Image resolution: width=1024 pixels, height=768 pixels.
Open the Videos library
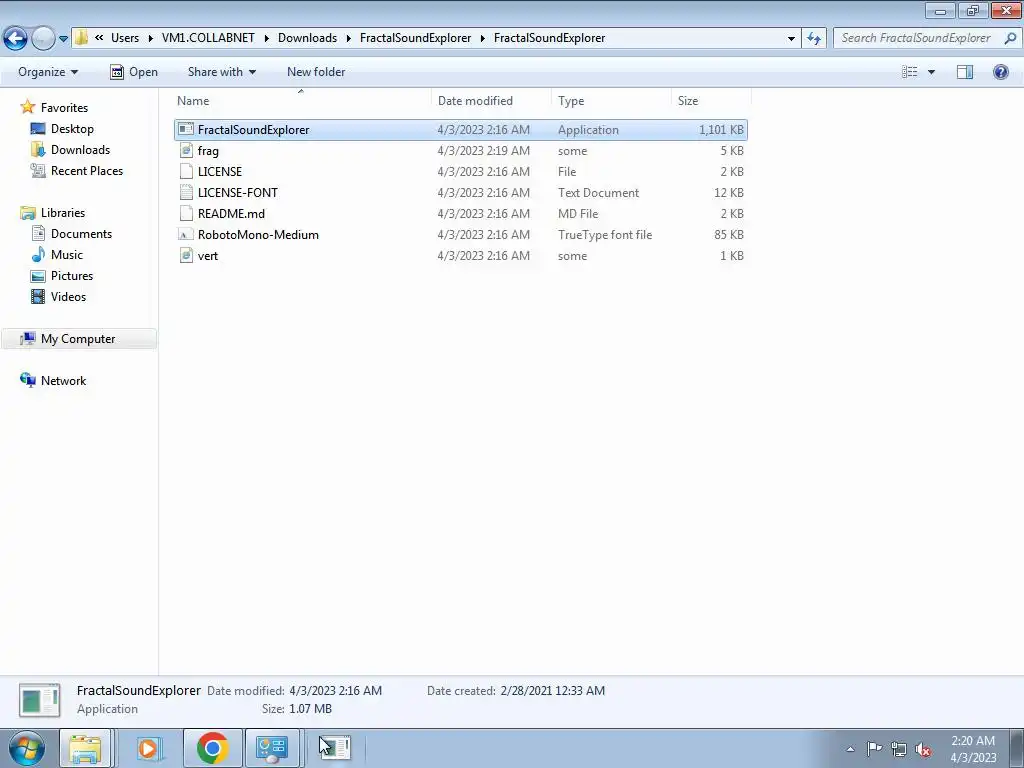point(69,296)
